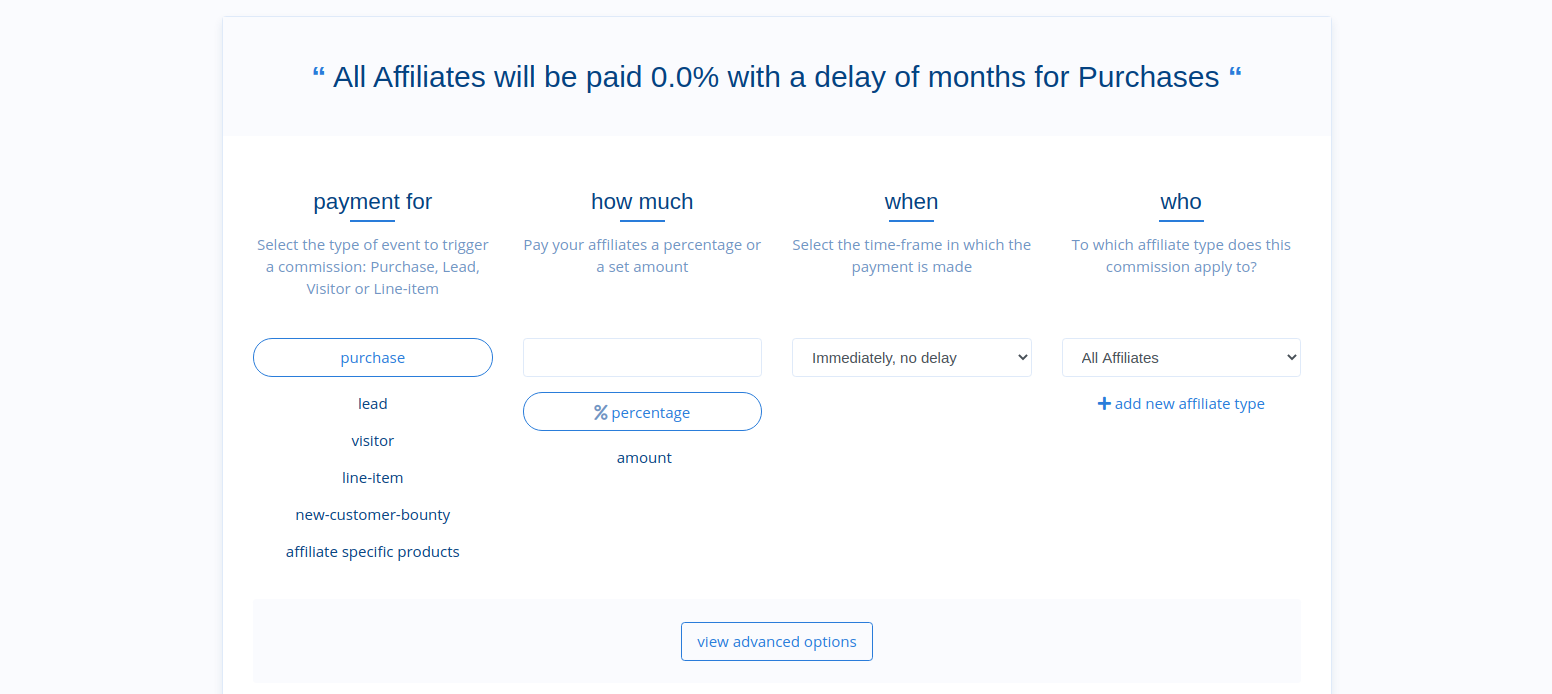Select affiliate specific products option
The width and height of the screenshot is (1552, 694).
[373, 552]
